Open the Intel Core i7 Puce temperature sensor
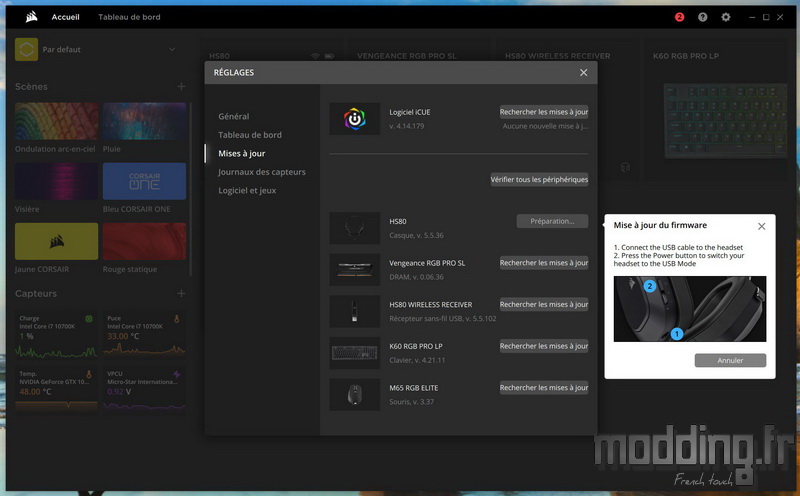 tap(144, 335)
